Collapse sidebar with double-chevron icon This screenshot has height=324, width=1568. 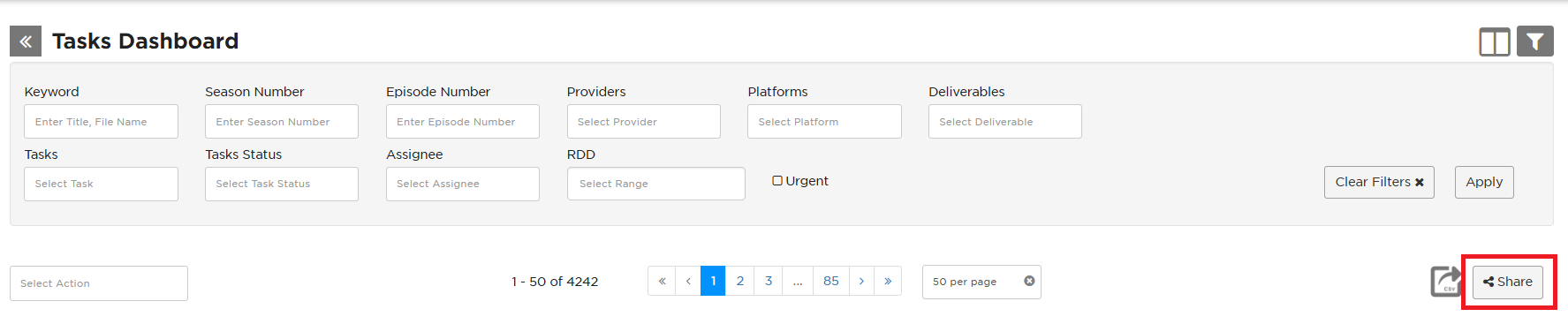(x=26, y=41)
